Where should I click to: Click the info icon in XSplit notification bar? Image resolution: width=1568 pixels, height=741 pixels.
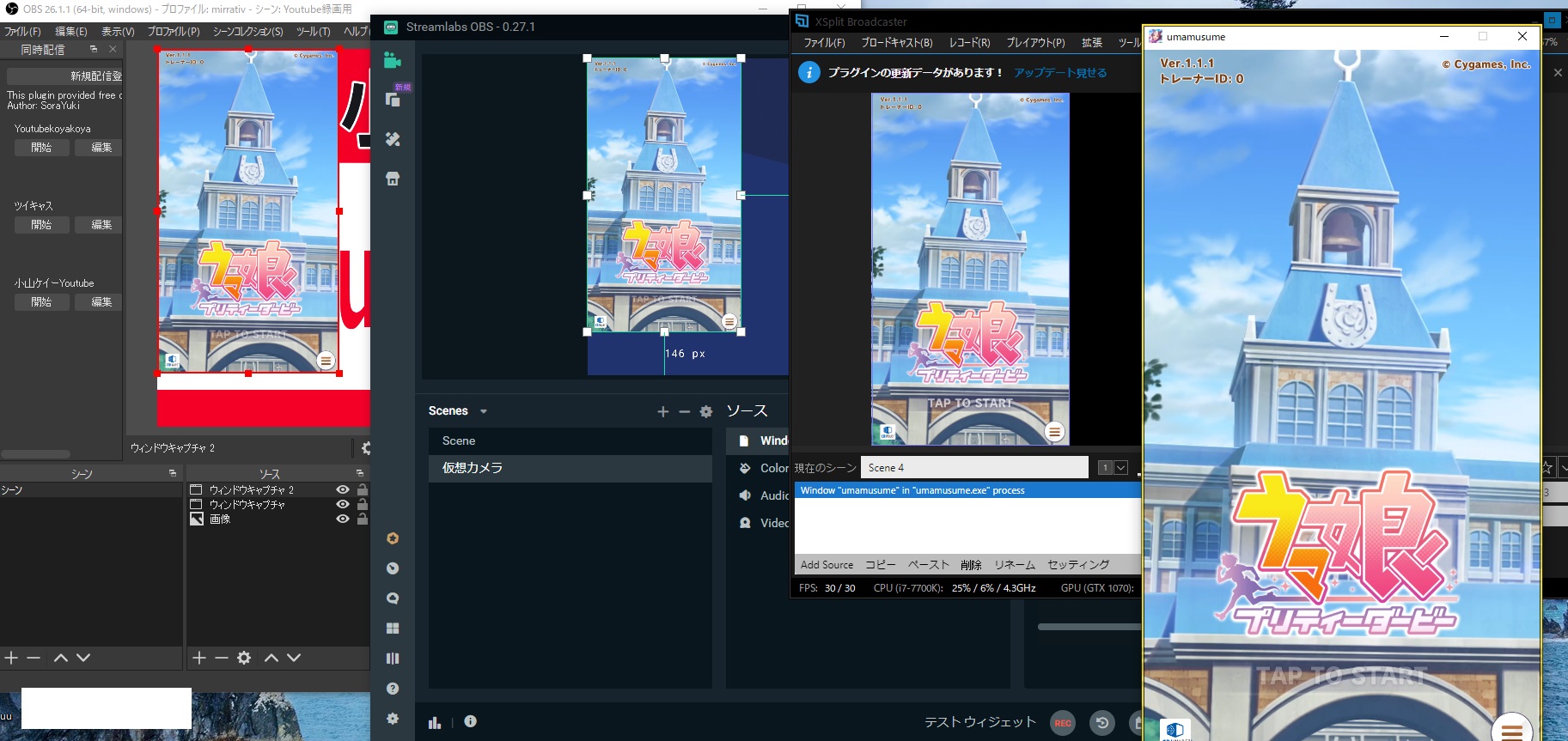(808, 72)
